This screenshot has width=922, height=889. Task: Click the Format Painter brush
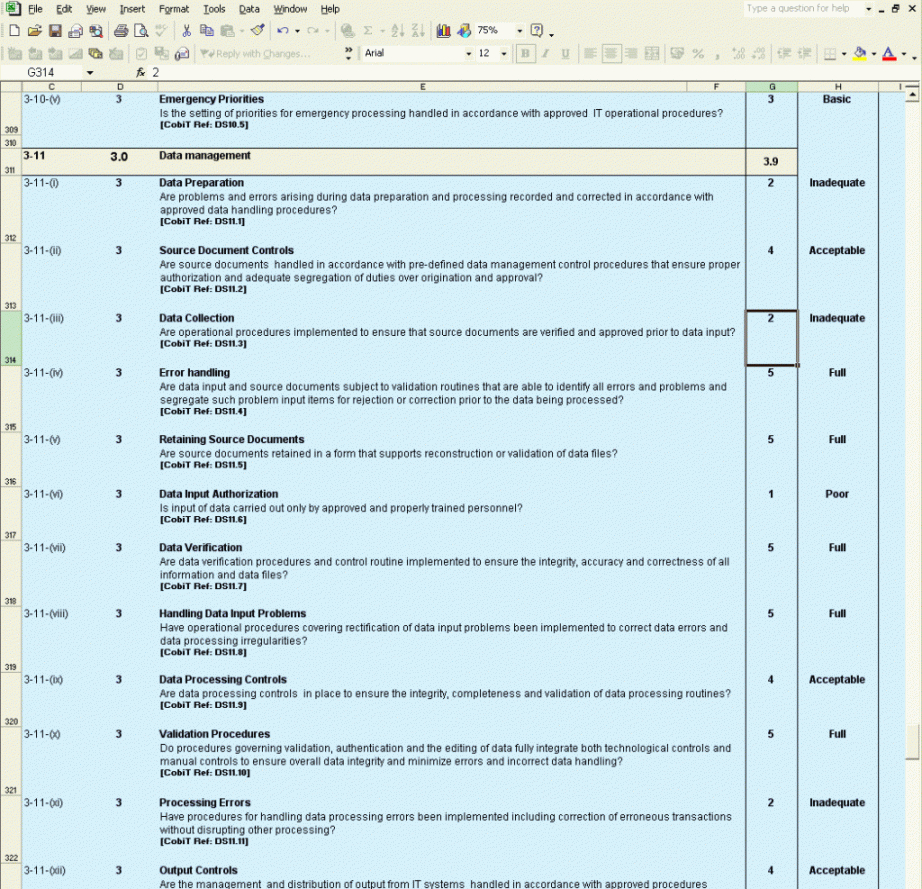coord(257,31)
